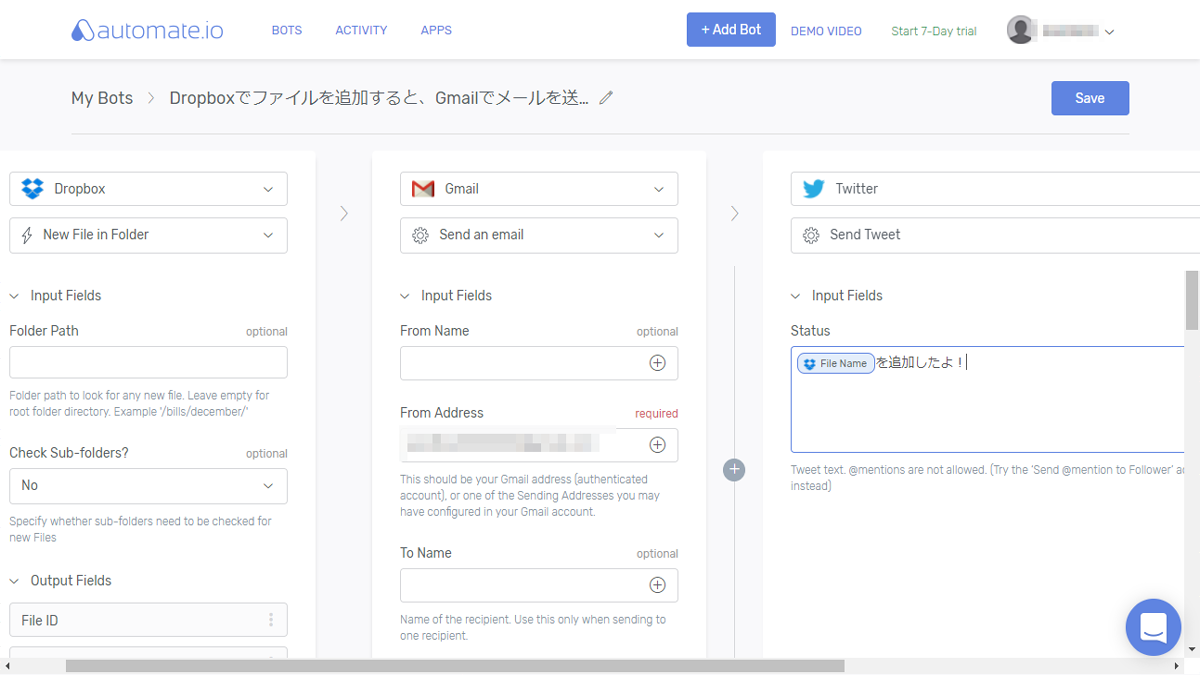Image resolution: width=1200 pixels, height=675 pixels.
Task: Click the Save button
Action: (1090, 97)
